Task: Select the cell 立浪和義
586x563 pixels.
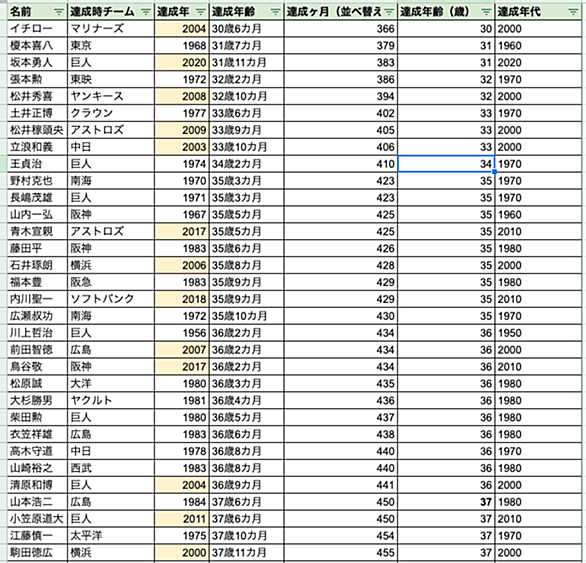Action: 37,147
